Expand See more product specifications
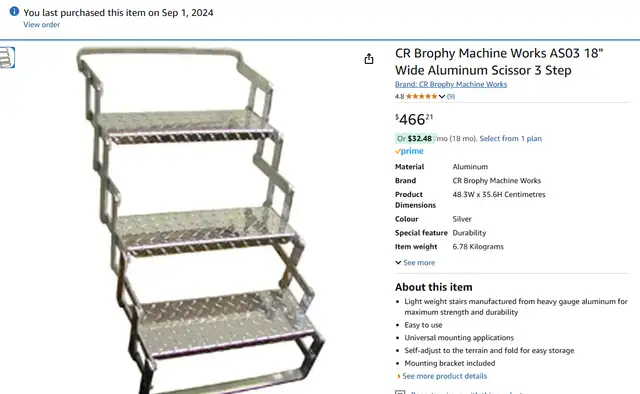 (415, 263)
